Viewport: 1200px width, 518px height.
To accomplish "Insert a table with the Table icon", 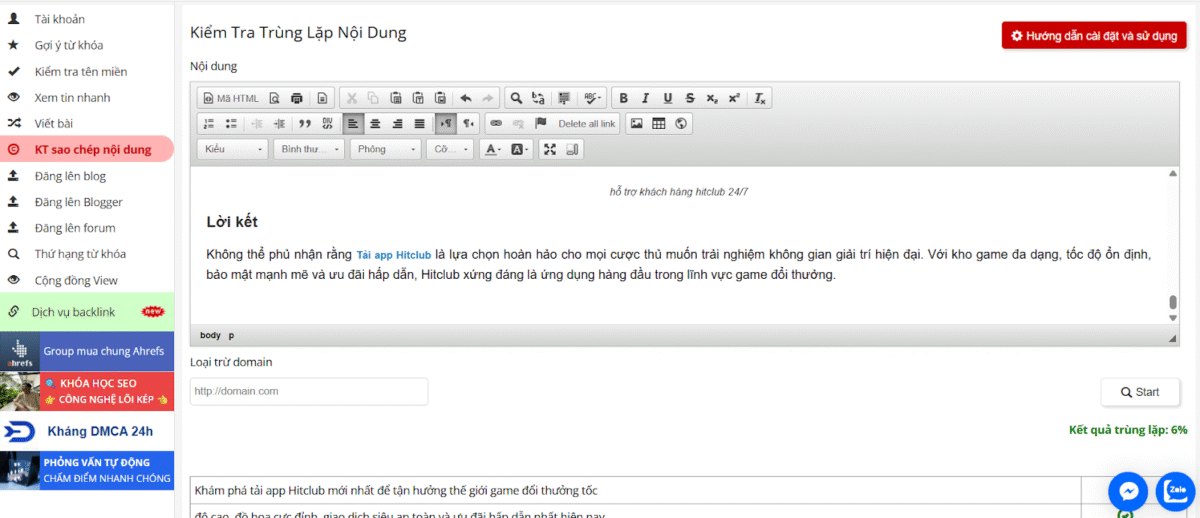I will coord(658,124).
